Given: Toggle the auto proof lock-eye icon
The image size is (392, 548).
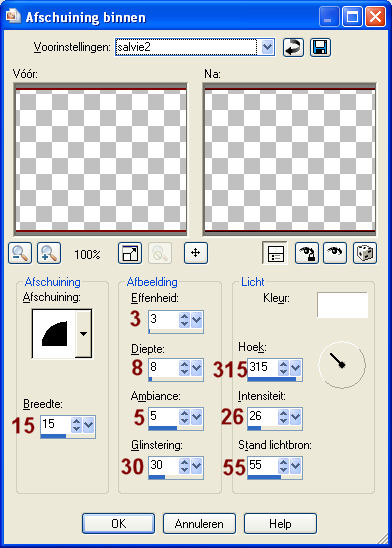Looking at the screenshot, I should pos(307,253).
